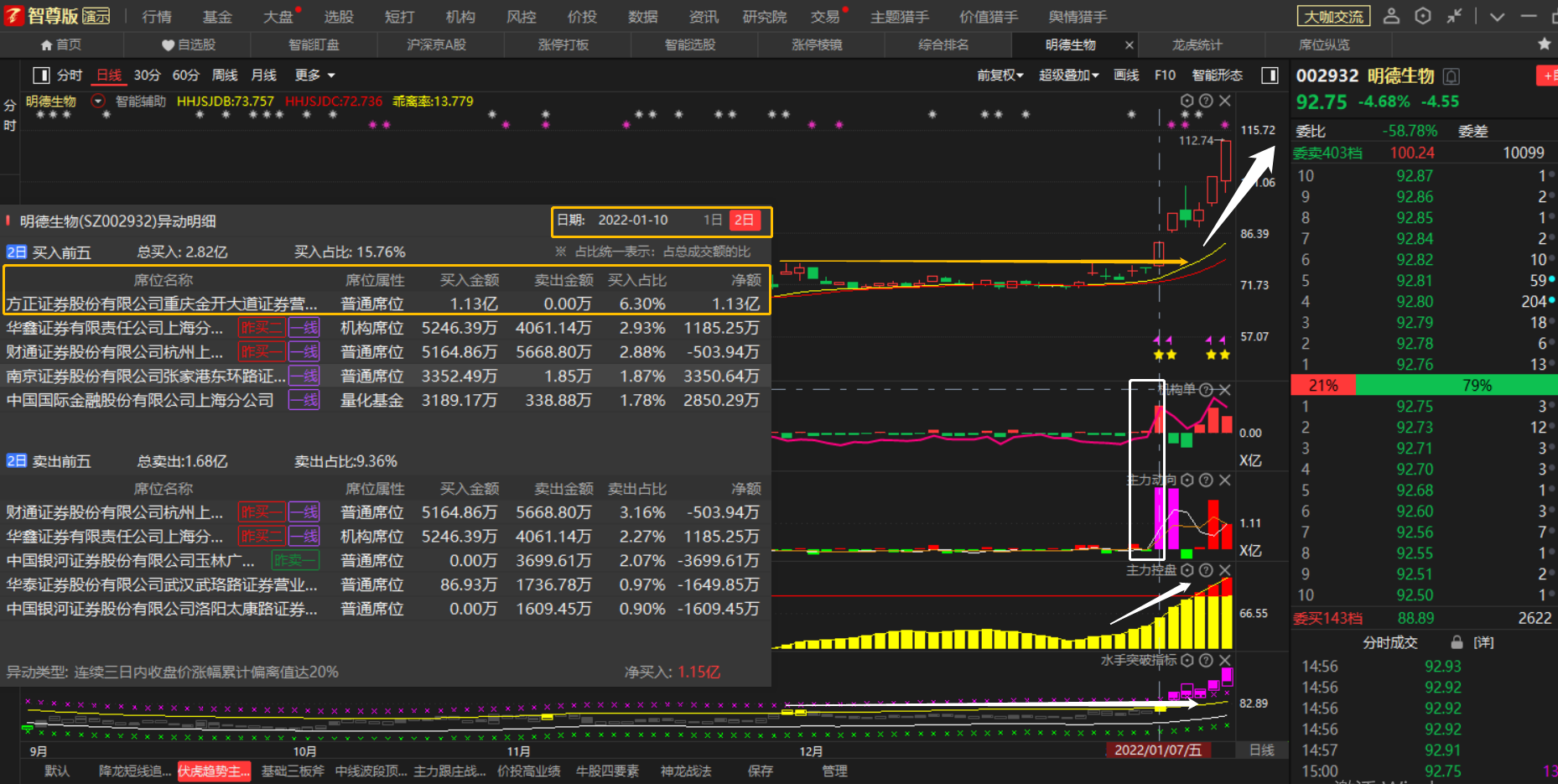
Task: Open the 舆情猎手 menu
Action: (1078, 17)
